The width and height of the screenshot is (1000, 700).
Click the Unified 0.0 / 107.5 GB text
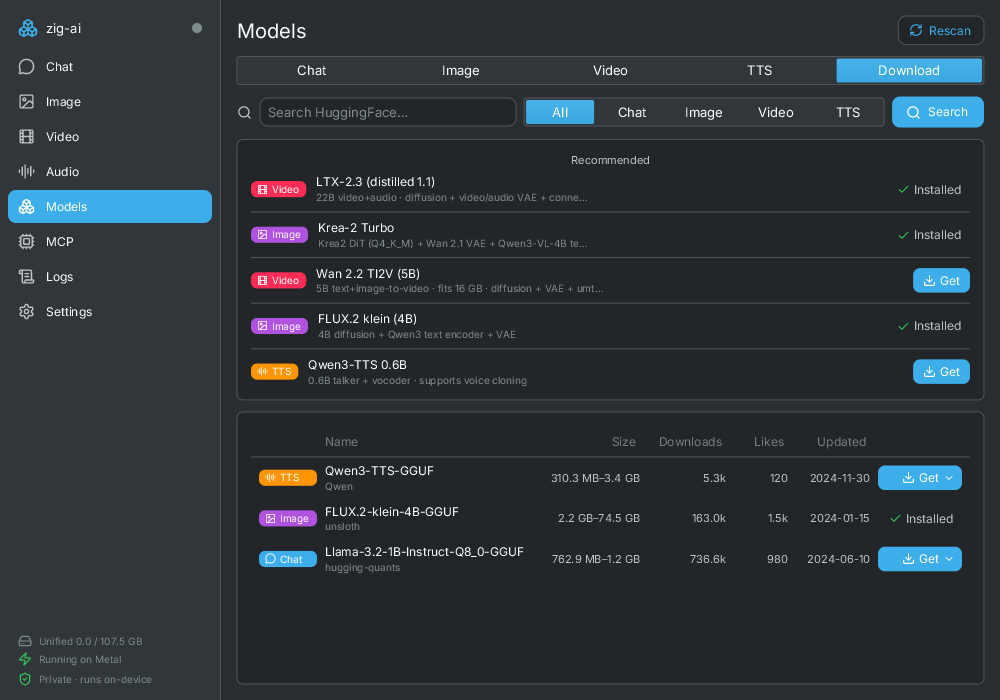91,641
